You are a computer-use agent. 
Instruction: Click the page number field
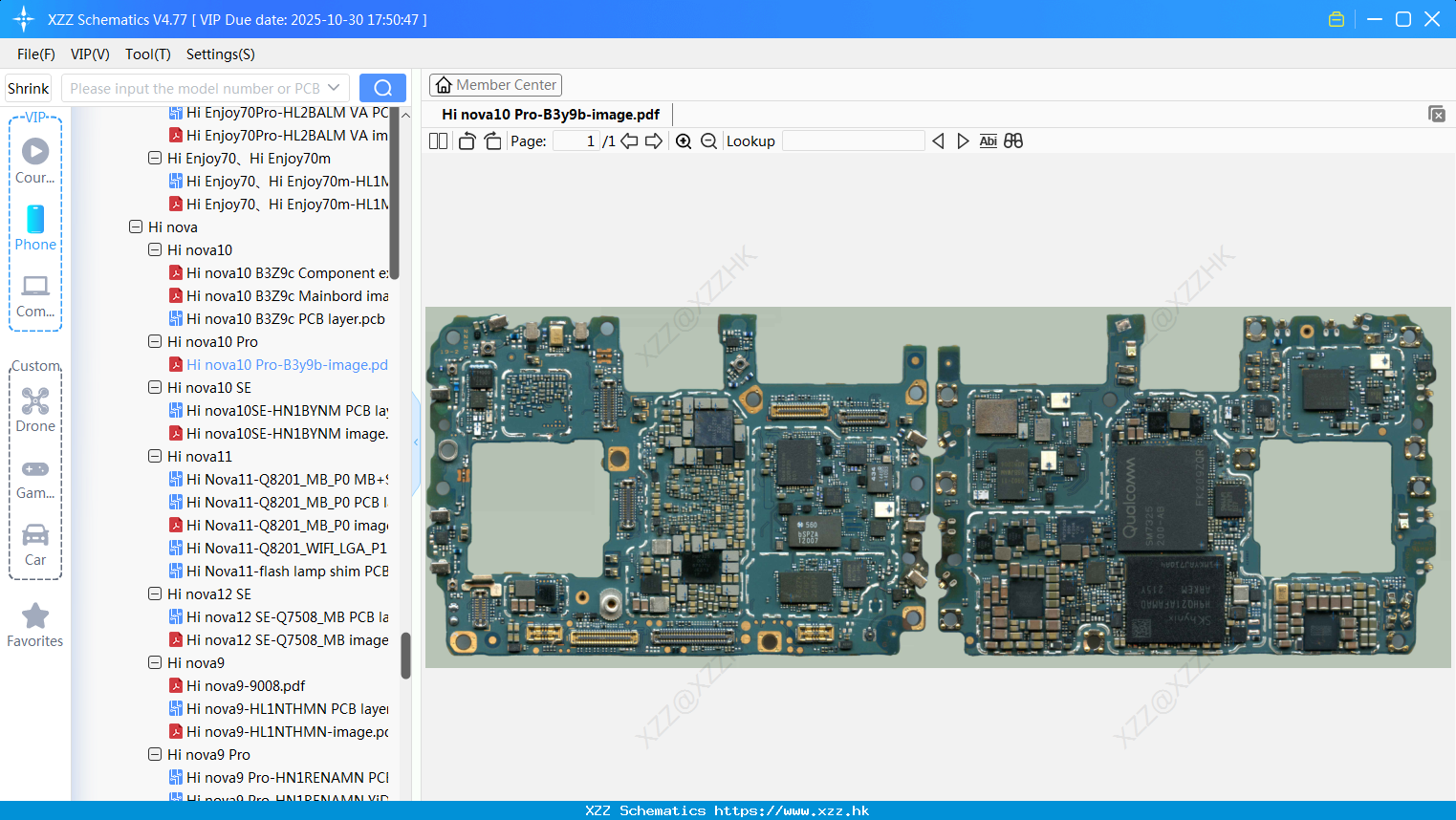tap(576, 141)
